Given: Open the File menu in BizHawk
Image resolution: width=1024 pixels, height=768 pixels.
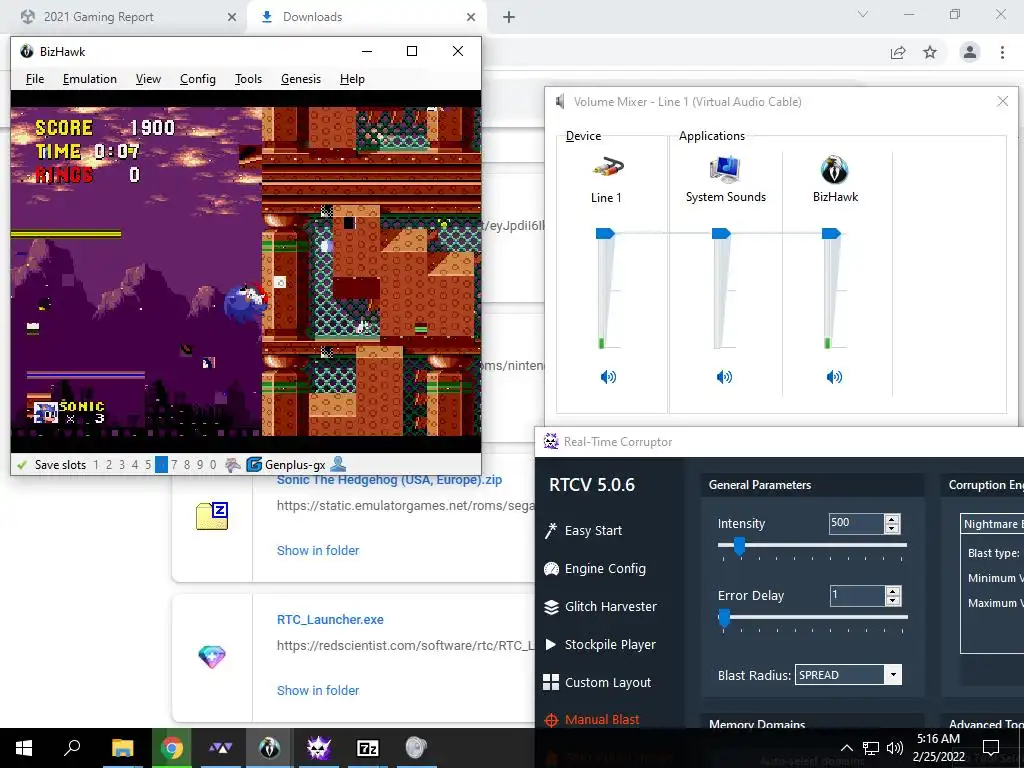Looking at the screenshot, I should [35, 79].
